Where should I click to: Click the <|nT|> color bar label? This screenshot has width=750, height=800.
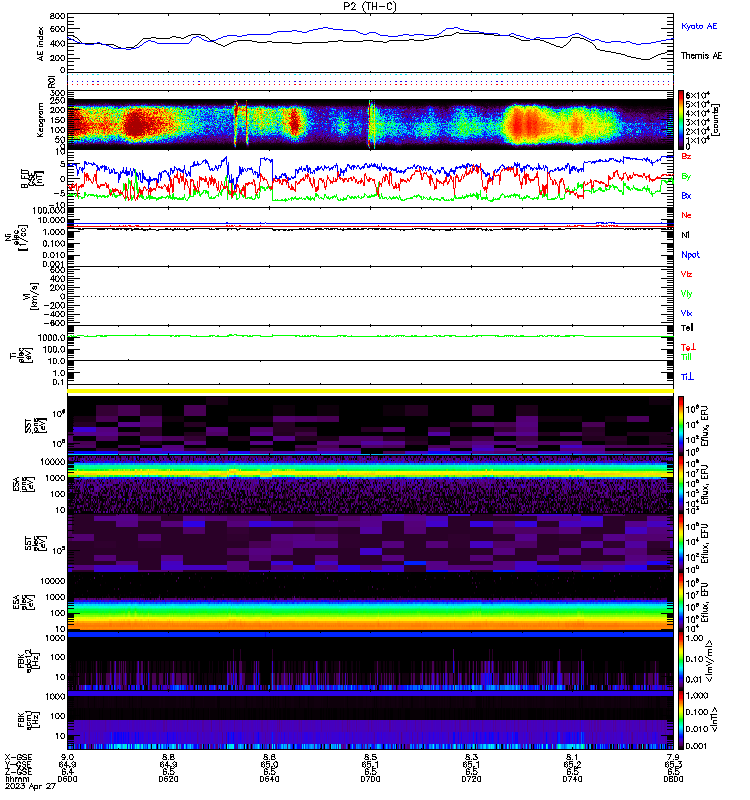(714, 719)
